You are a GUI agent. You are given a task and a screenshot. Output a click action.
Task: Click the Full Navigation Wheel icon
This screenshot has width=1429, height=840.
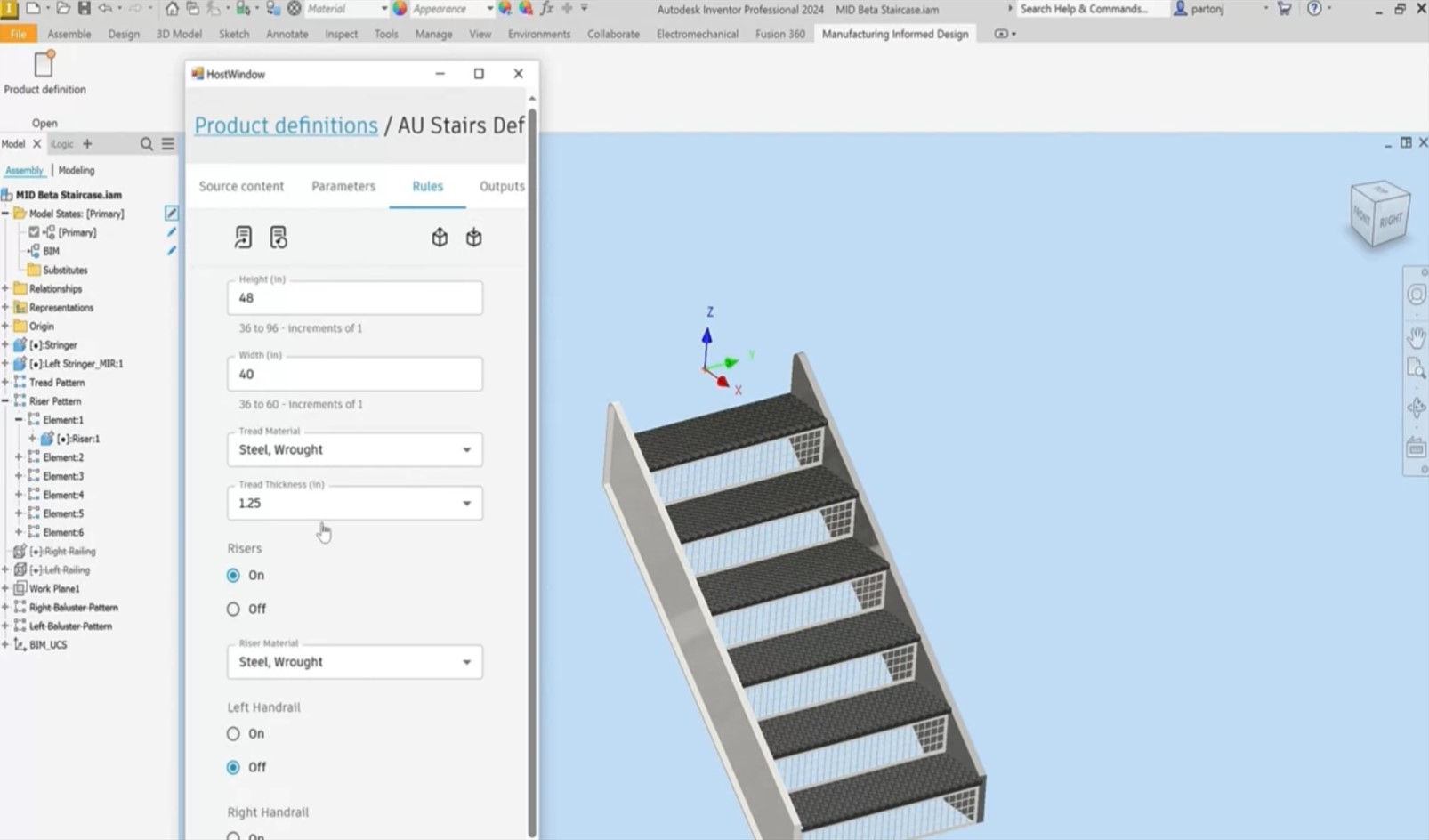pyautogui.click(x=1417, y=295)
